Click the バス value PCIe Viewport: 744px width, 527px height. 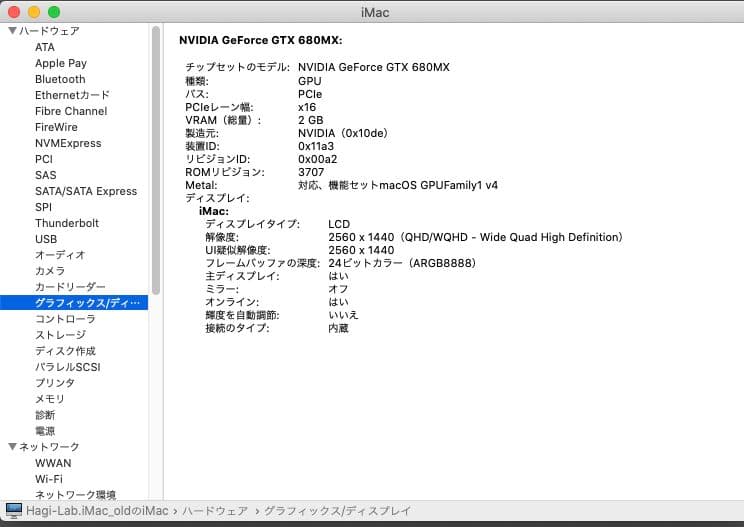click(310, 94)
